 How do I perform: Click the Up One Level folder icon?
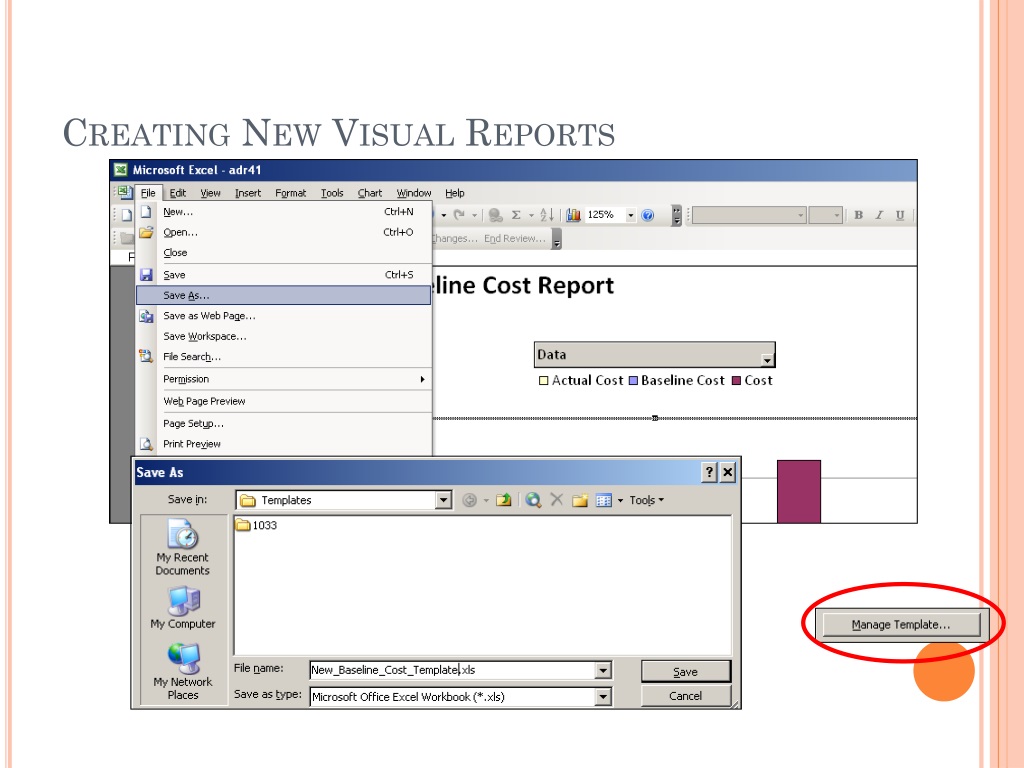click(x=504, y=500)
